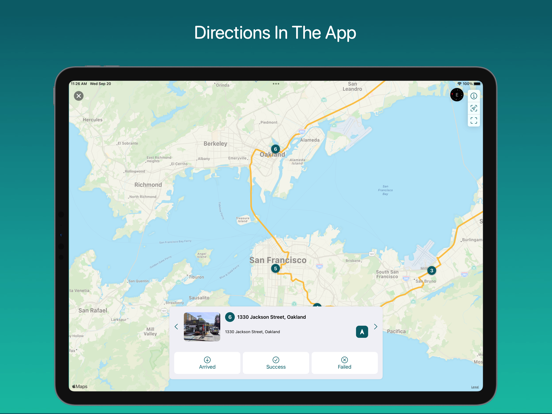Tap the bold 1330 Jackson Street, Oakland title

tap(271, 317)
